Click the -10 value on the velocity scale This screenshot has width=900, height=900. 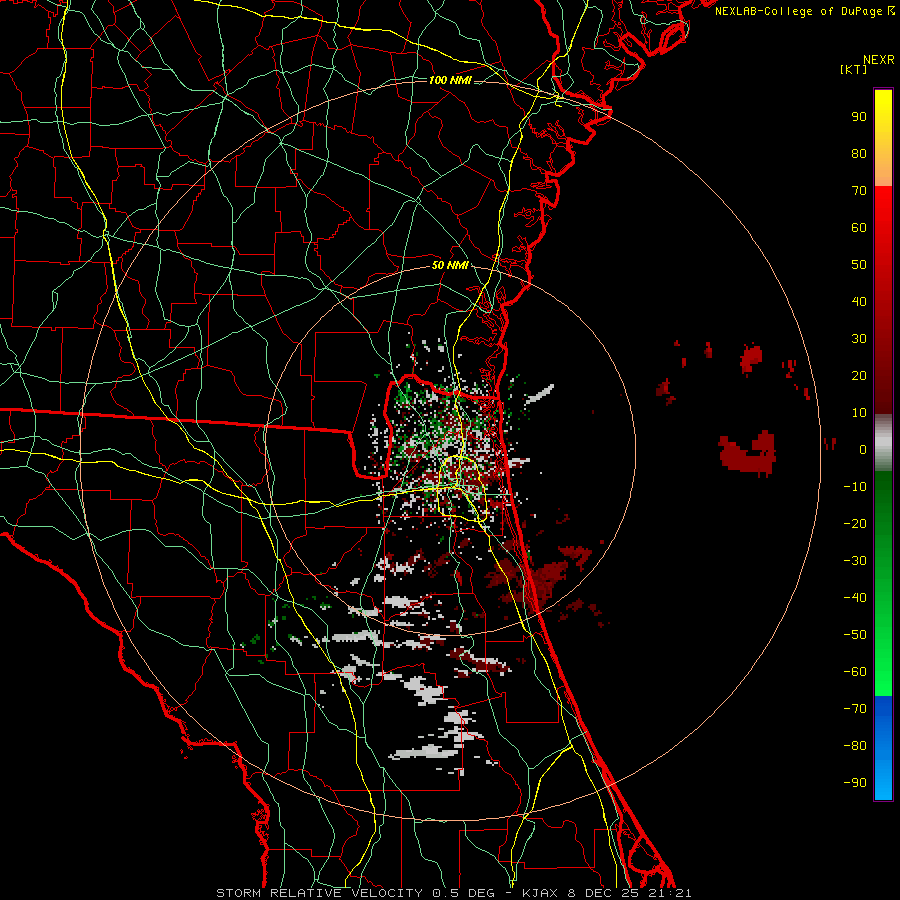pyautogui.click(x=855, y=487)
